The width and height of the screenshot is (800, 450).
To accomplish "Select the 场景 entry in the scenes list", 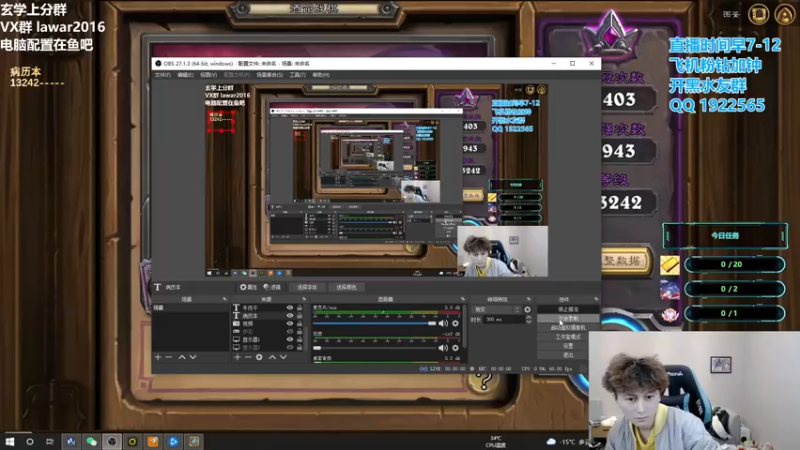I will [190, 308].
